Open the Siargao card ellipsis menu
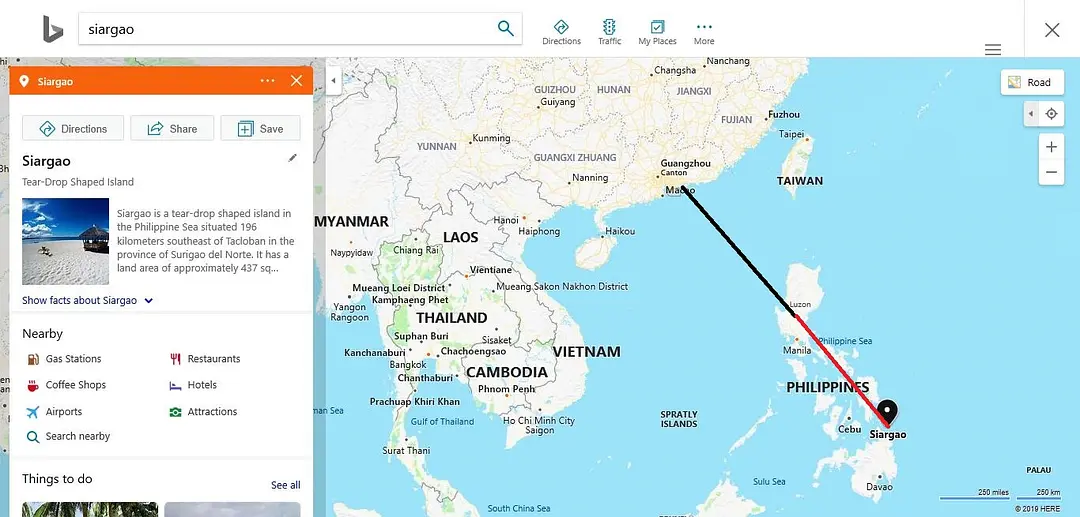 (267, 81)
